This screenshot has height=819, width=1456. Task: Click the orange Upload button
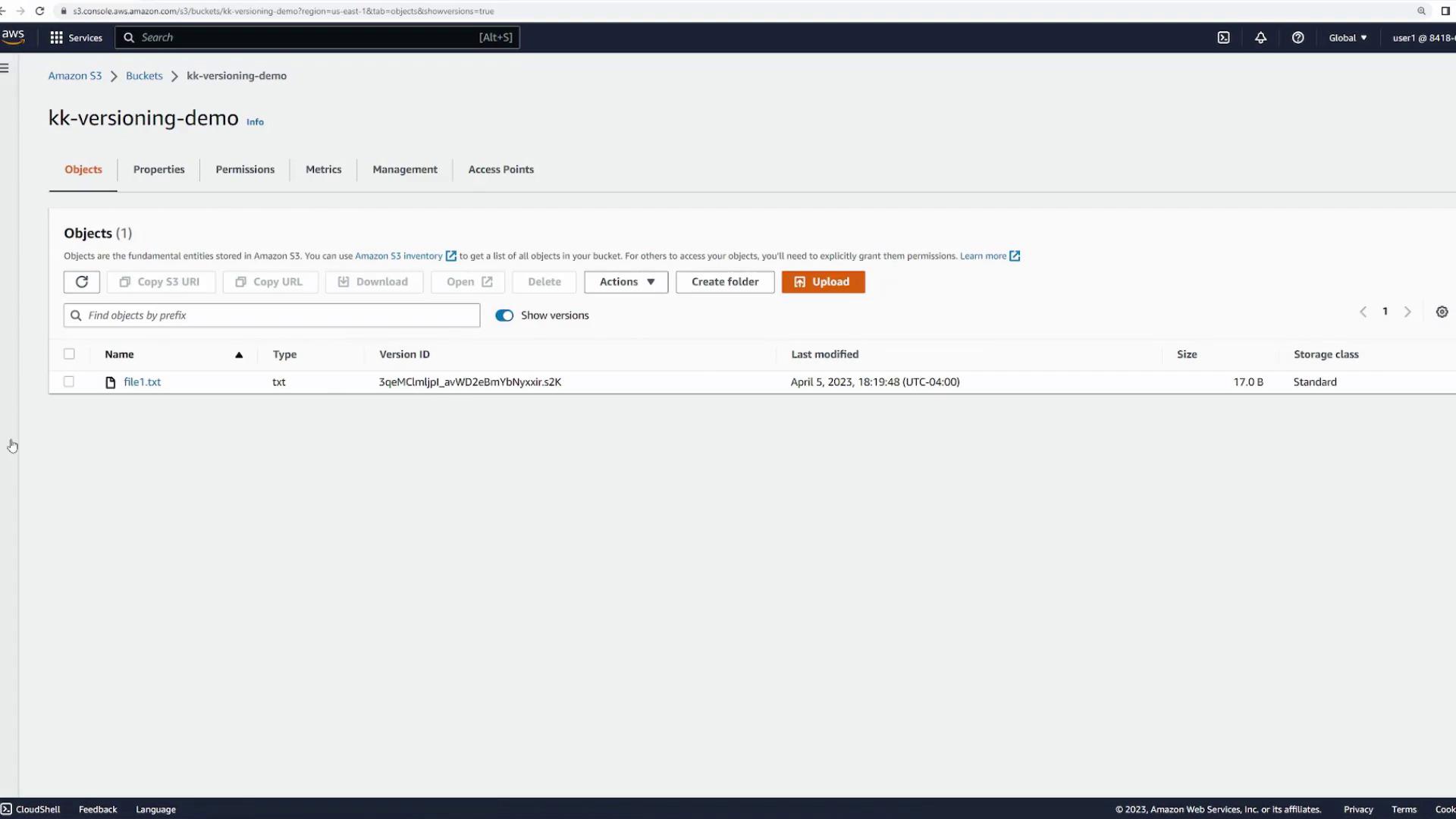tap(823, 282)
